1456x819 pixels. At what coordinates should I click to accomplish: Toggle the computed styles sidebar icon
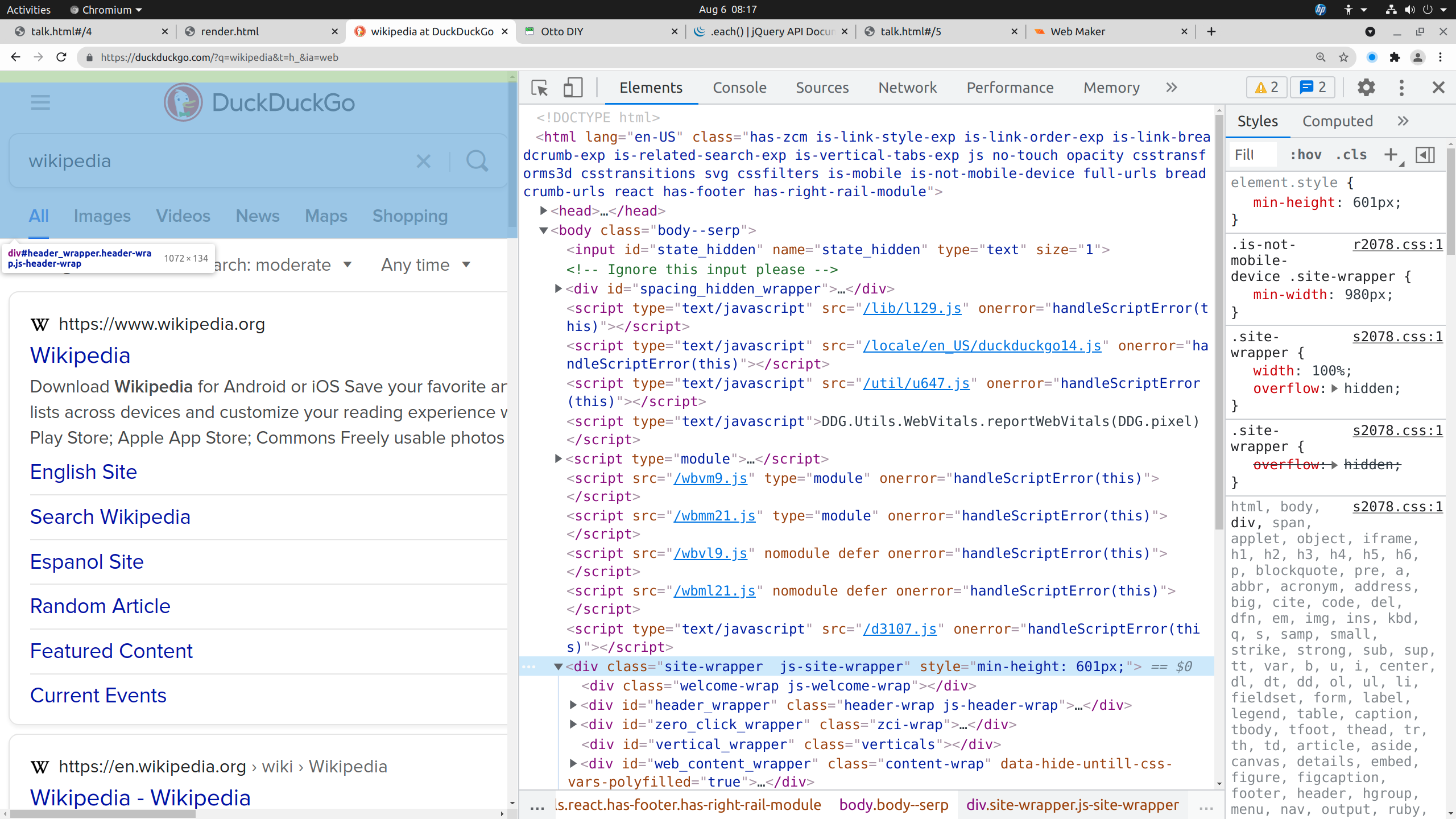(1425, 155)
